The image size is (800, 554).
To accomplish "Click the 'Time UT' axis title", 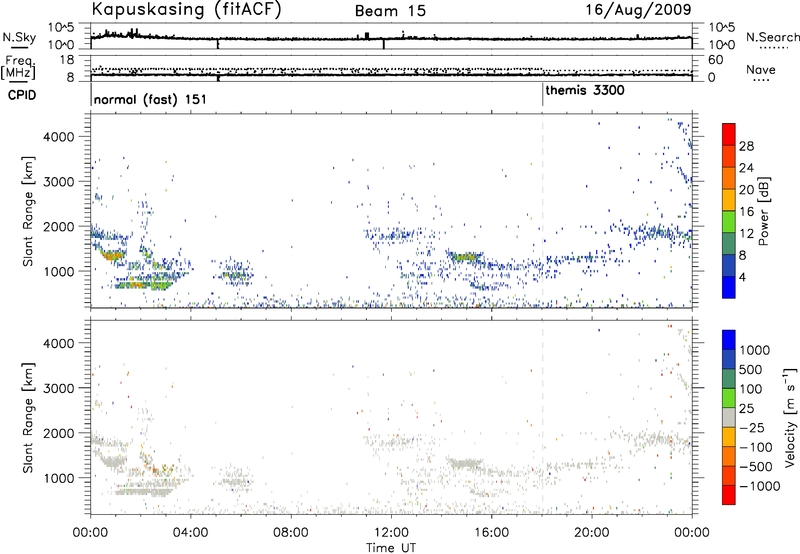I will pyautogui.click(x=391, y=548).
